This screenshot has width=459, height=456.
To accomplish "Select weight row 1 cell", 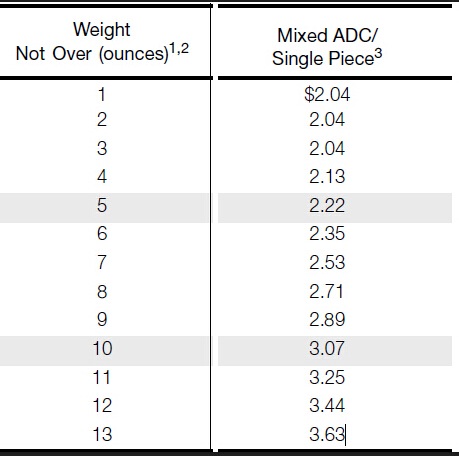I will tap(102, 94).
